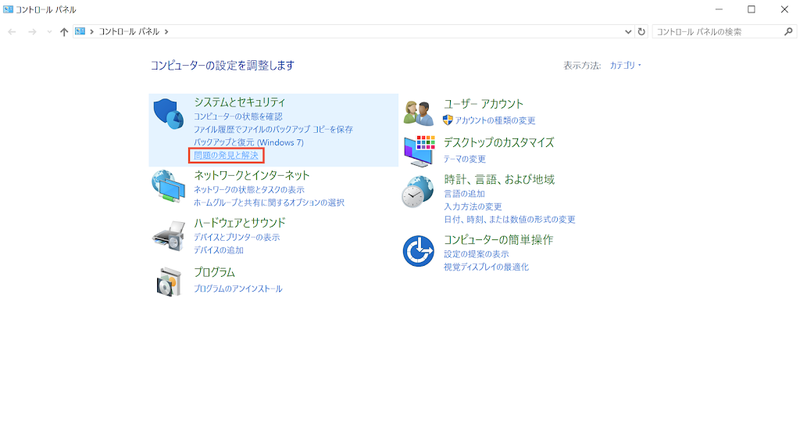800x423 pixels.
Task: Open 問題の発見と解決 link
Action: (226, 155)
